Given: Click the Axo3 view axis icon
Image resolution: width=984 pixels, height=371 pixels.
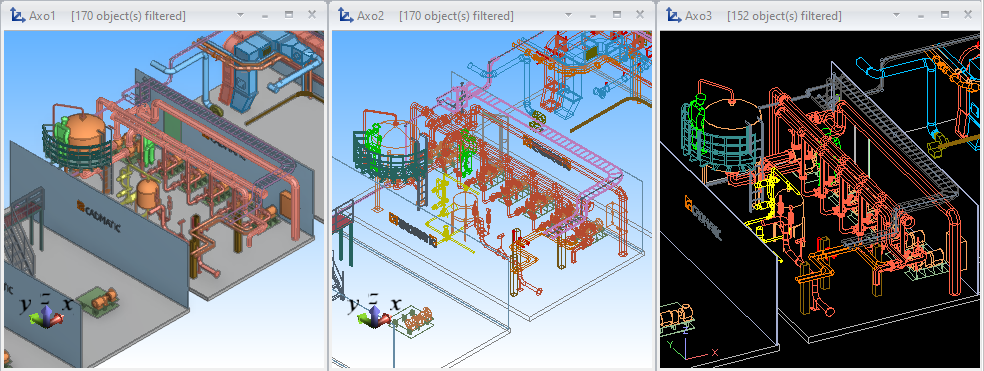Looking at the screenshot, I should click(x=673, y=15).
